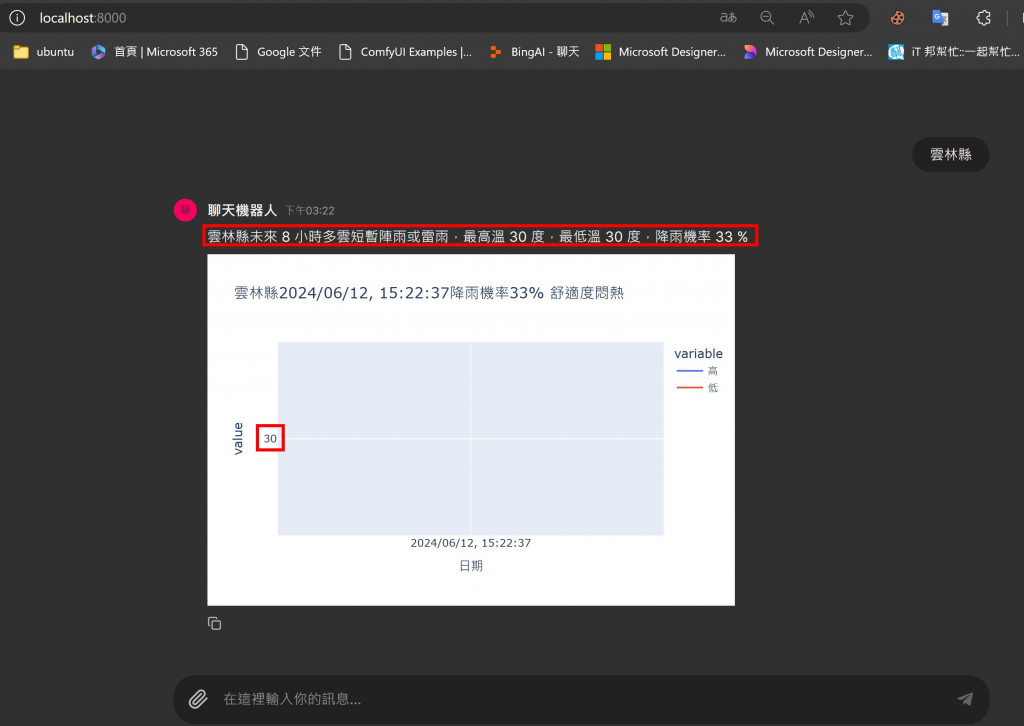Copy the chatbot message with copy icon
Screen dimensions: 1024x726
[214, 623]
